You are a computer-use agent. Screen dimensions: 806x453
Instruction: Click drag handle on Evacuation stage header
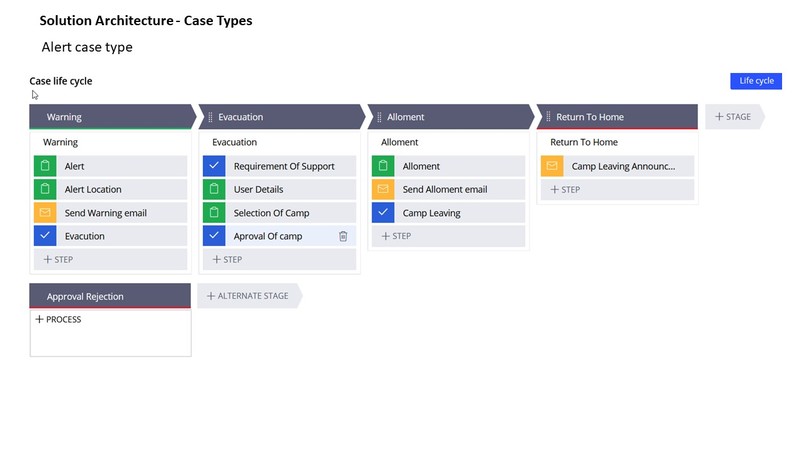click(210, 117)
